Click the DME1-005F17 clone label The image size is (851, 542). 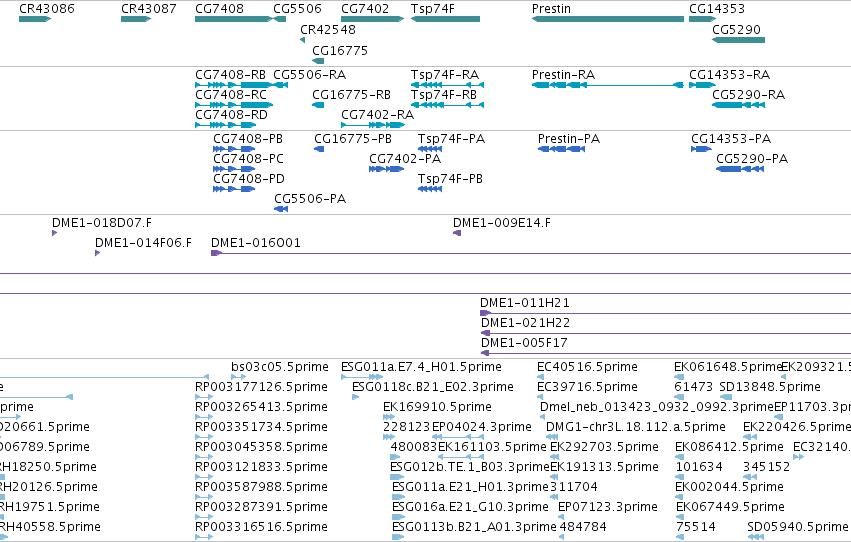click(524, 343)
